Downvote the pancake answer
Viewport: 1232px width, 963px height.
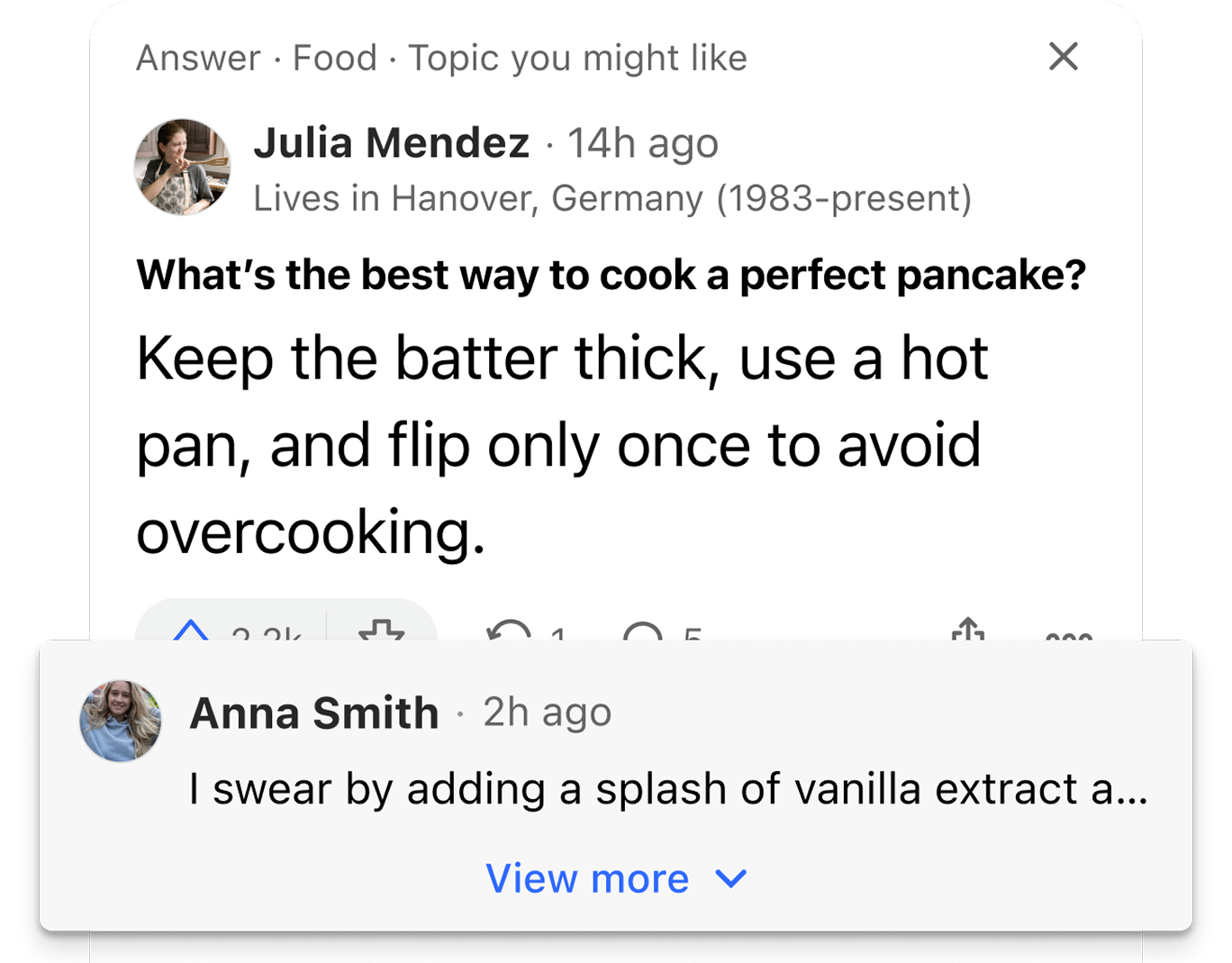point(382,630)
